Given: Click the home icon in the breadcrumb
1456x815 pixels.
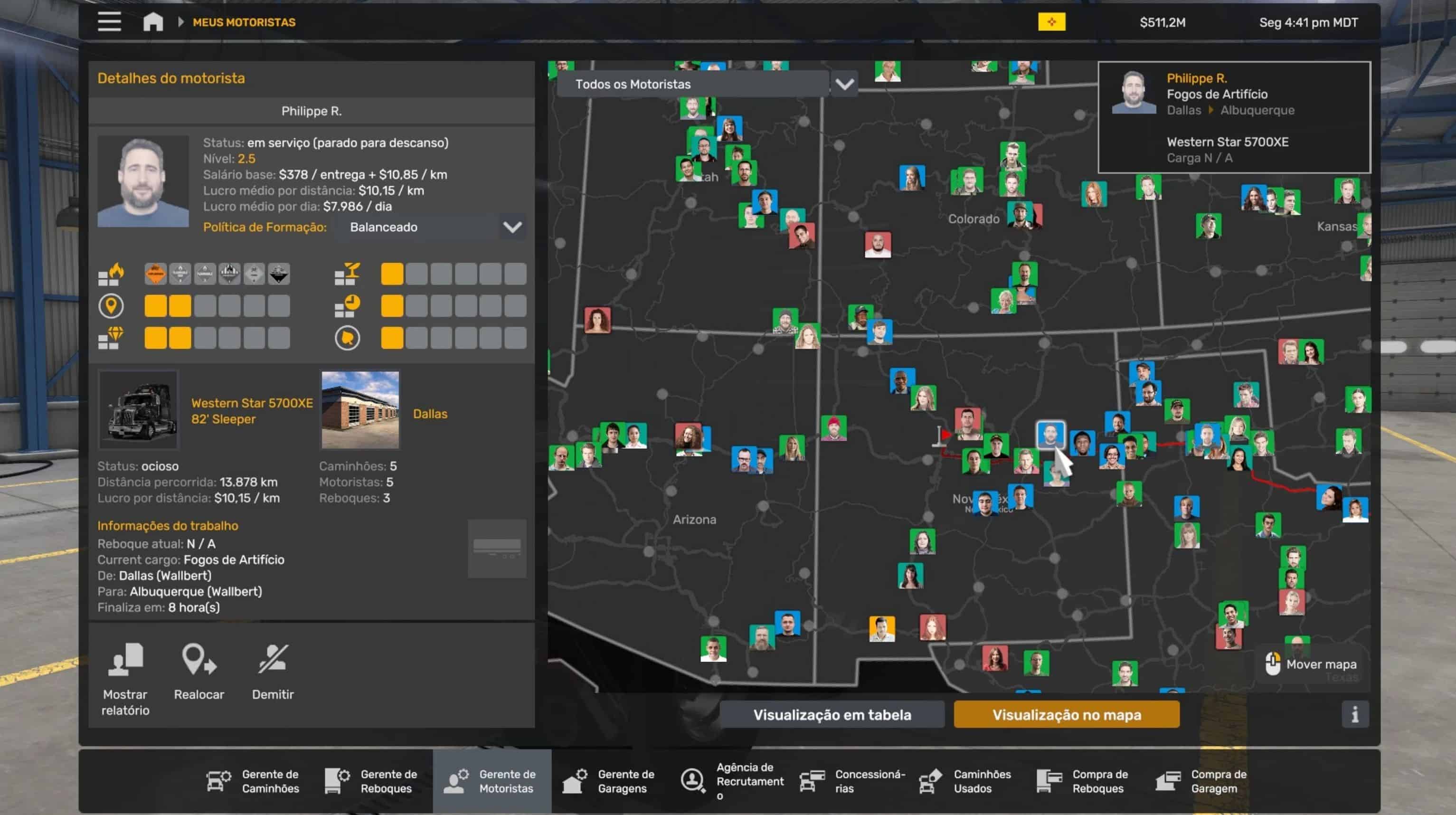Looking at the screenshot, I should coord(152,22).
